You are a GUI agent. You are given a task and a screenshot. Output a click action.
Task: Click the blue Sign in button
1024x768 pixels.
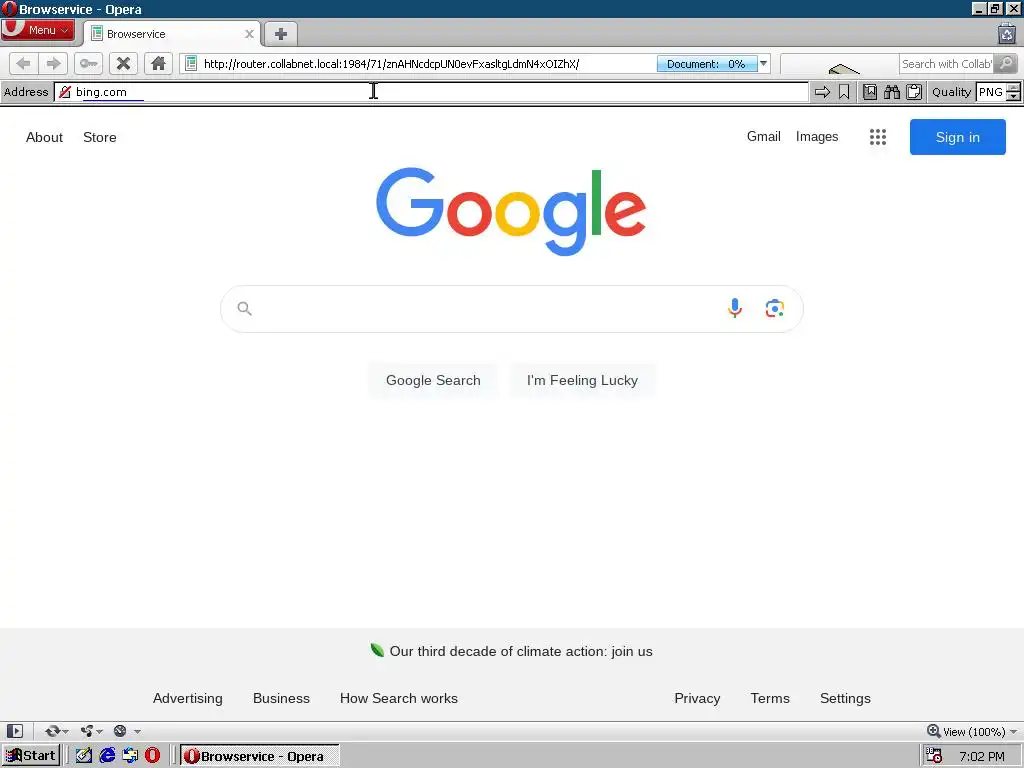(957, 137)
